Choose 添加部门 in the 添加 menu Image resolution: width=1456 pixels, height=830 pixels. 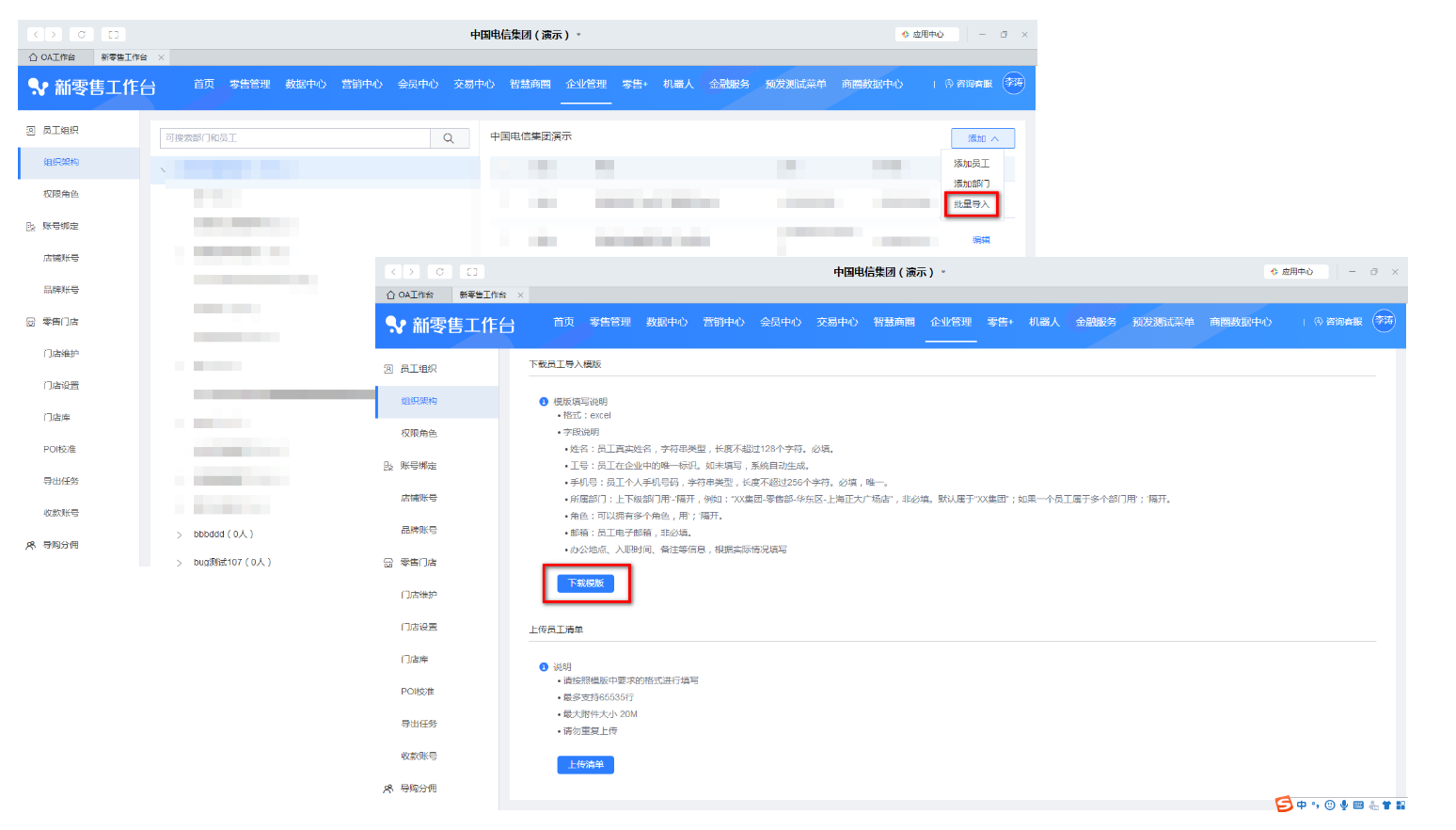click(971, 184)
